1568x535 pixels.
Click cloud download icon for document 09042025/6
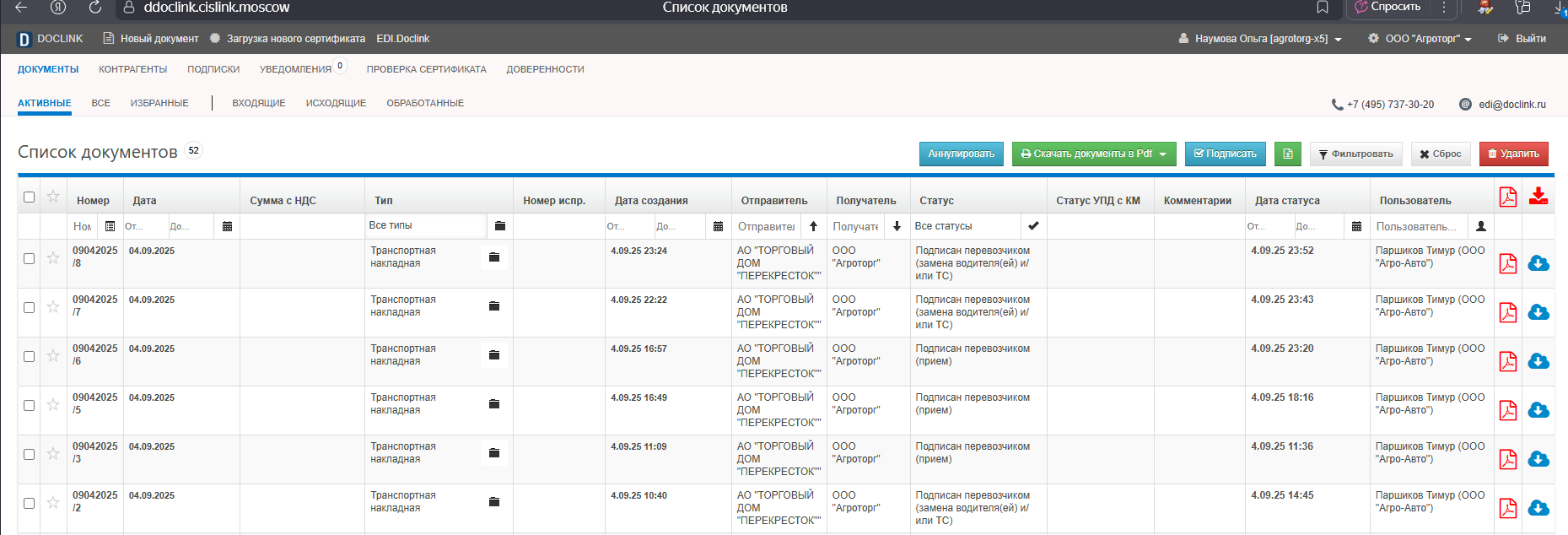[x=1538, y=361]
